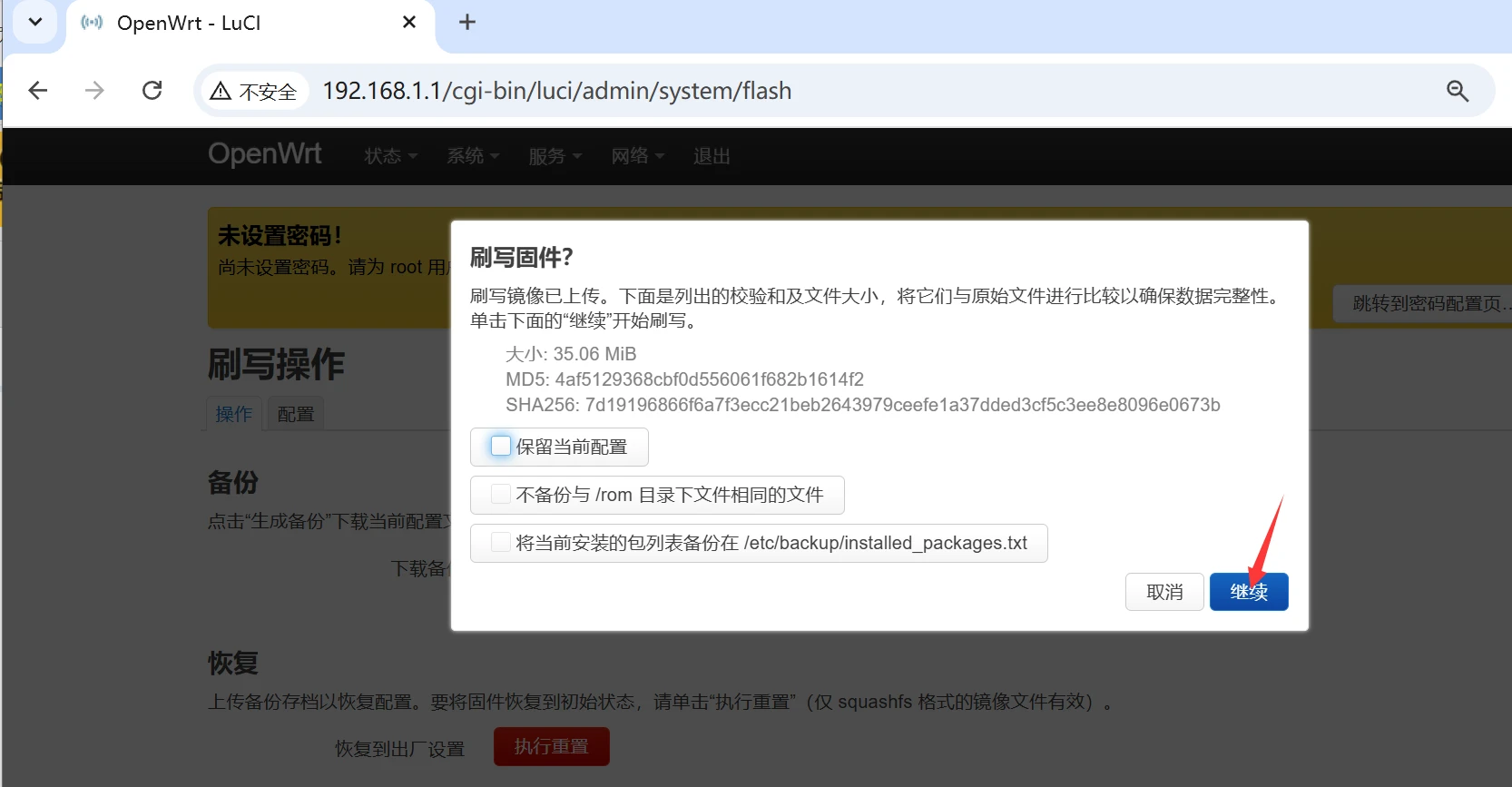Click the 恢复到出厂设置 label
The height and width of the screenshot is (787, 1512).
coord(399,749)
